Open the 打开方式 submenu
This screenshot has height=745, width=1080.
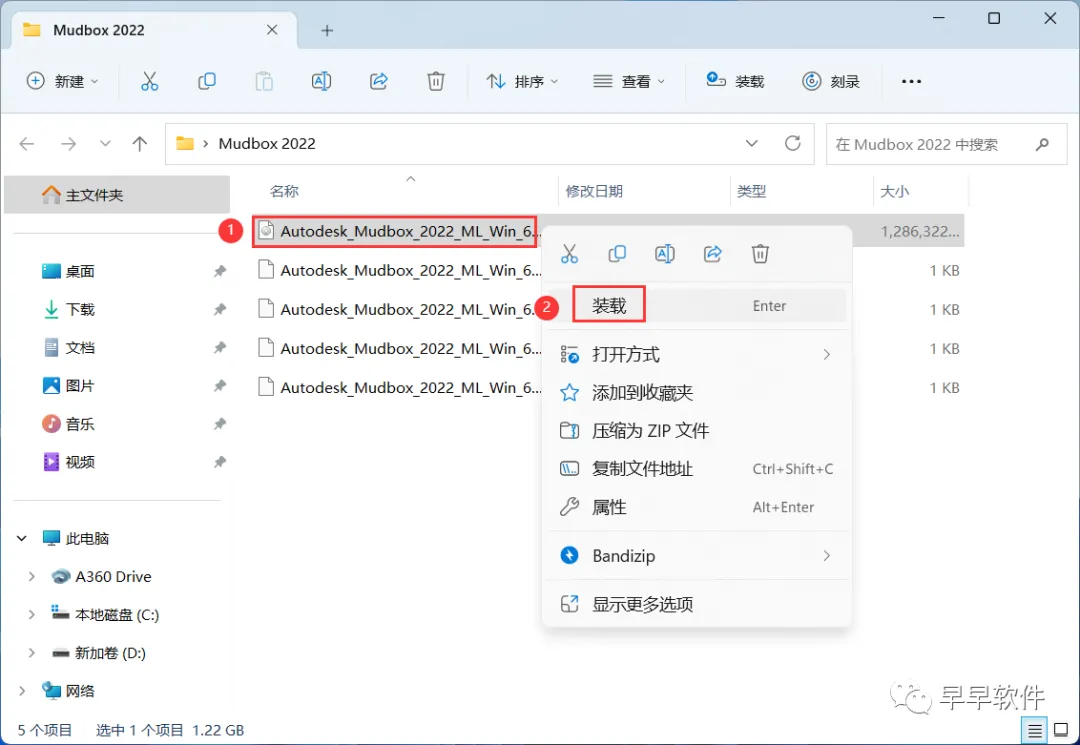pos(697,355)
